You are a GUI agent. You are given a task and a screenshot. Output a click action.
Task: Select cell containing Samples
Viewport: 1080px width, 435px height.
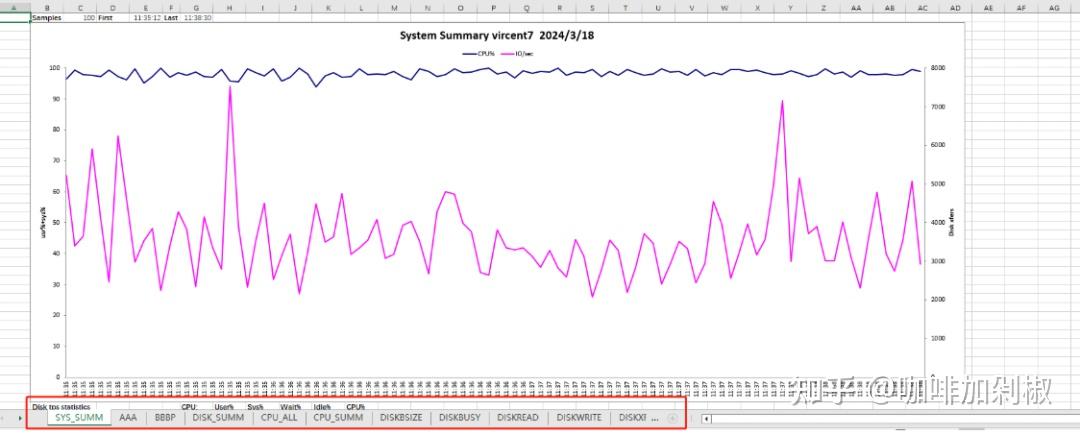[47, 18]
